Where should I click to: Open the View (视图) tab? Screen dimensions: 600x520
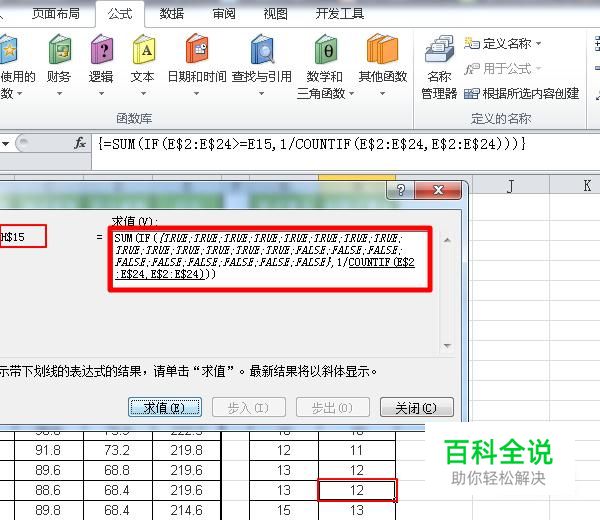click(276, 14)
